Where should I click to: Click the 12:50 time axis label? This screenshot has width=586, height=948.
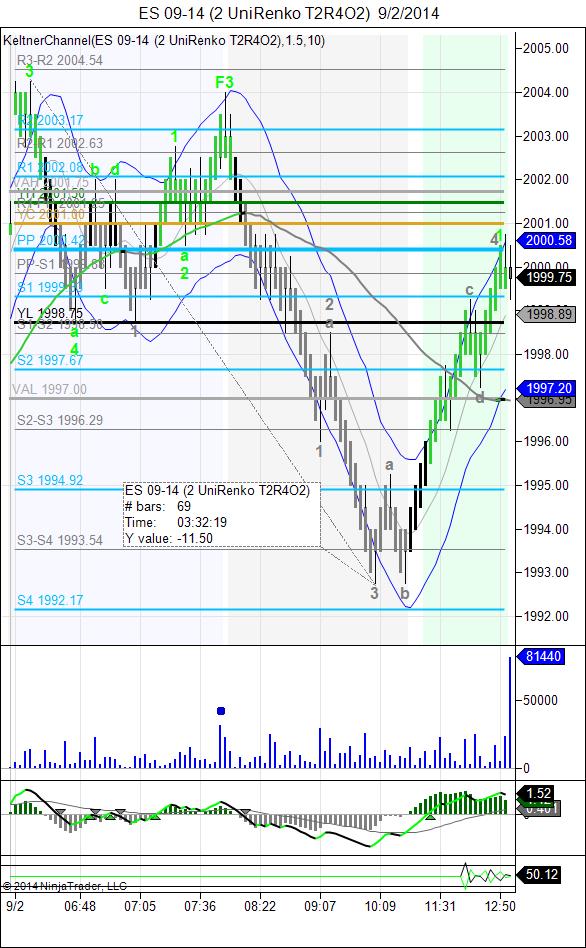pyautogui.click(x=500, y=906)
